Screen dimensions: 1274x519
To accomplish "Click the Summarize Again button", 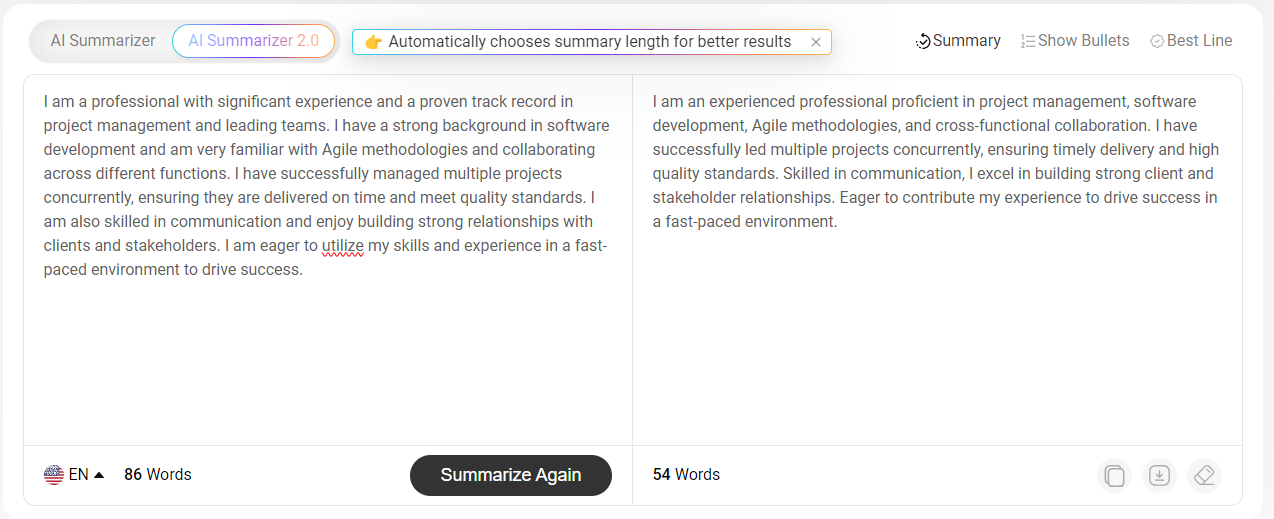I will click(511, 475).
